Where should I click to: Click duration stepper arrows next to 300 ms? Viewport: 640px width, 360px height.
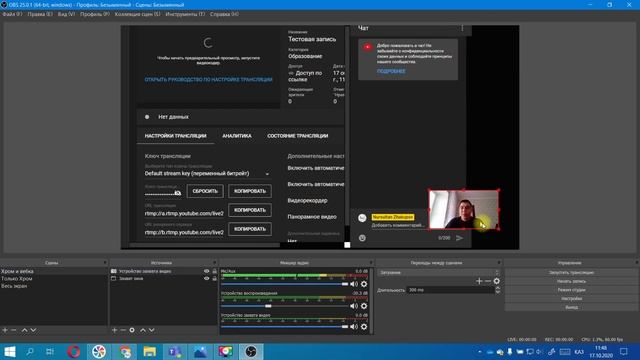pyautogui.click(x=498, y=290)
